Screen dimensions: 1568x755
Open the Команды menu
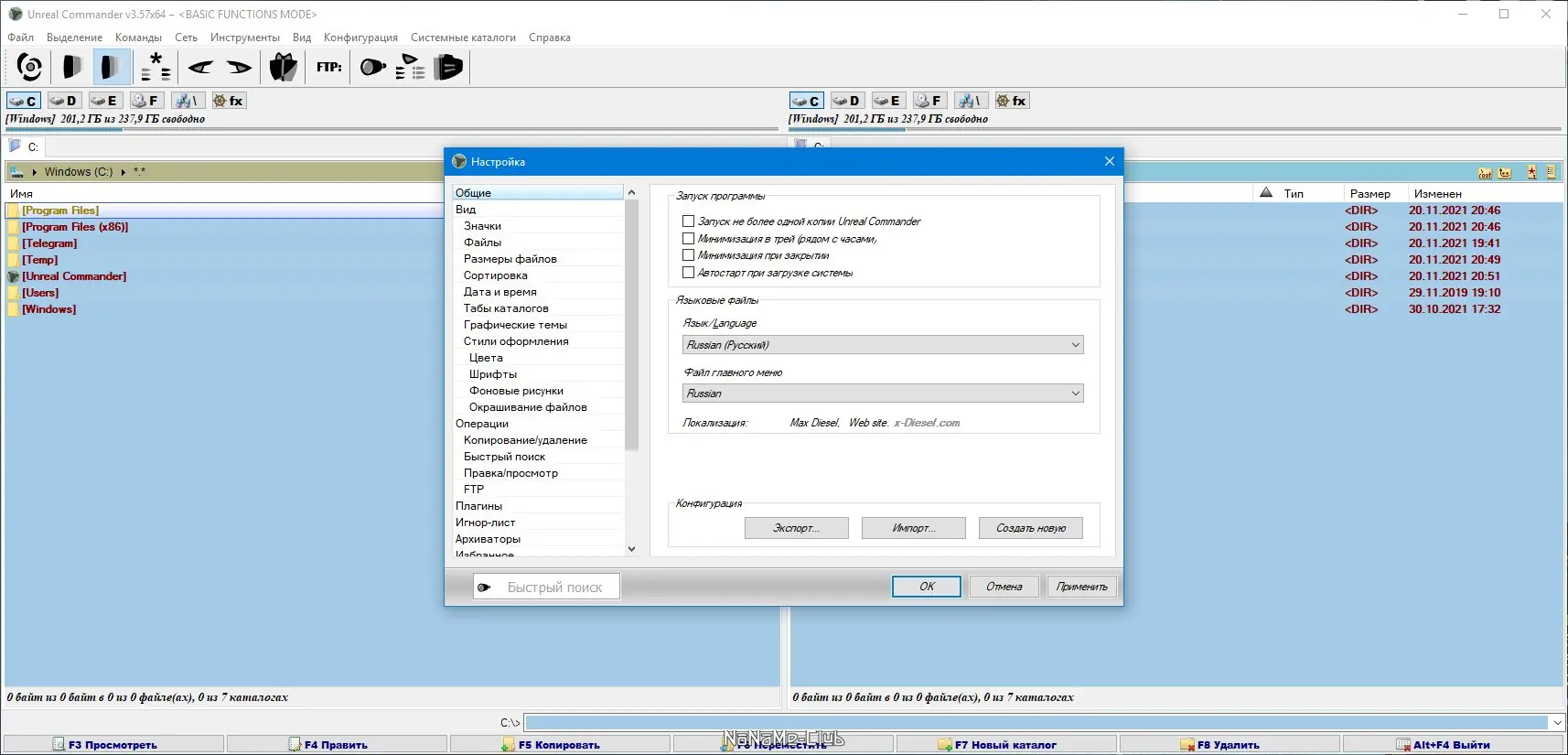pos(138,38)
